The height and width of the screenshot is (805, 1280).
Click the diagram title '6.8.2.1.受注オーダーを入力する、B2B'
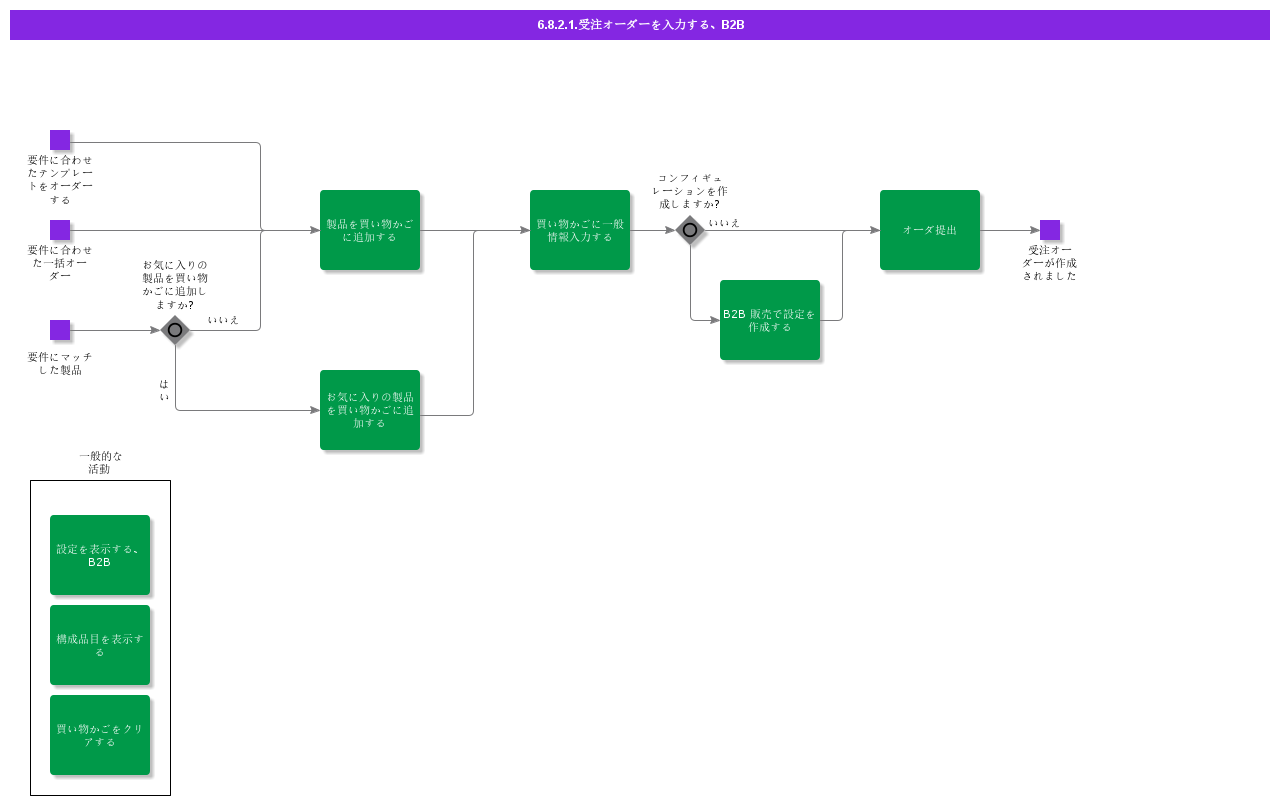click(x=640, y=25)
